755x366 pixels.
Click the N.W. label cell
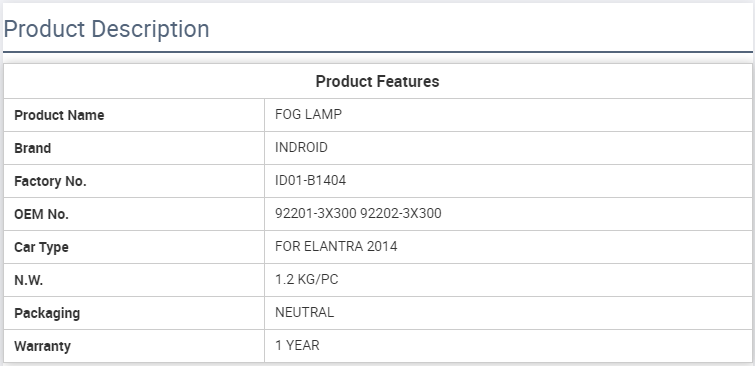pos(134,280)
